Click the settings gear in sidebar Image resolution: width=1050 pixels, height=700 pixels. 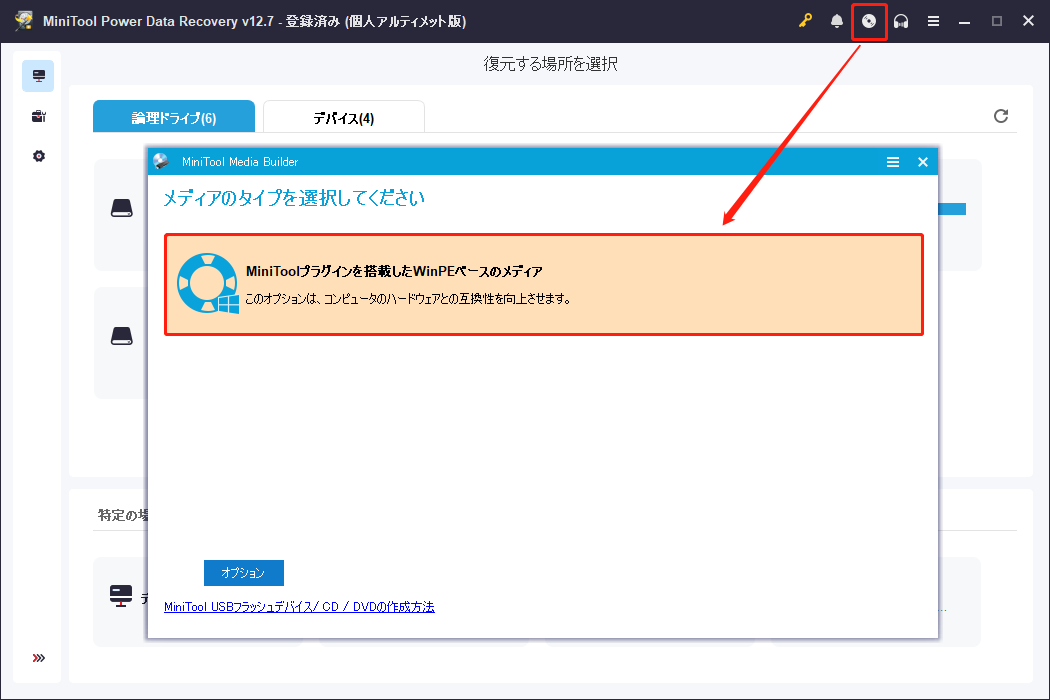[x=38, y=155]
